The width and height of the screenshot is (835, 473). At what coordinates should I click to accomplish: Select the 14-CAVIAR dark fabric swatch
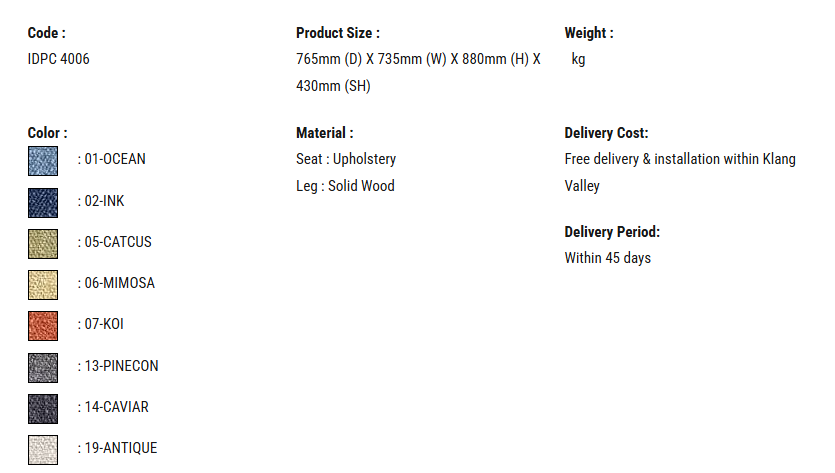click(x=43, y=409)
